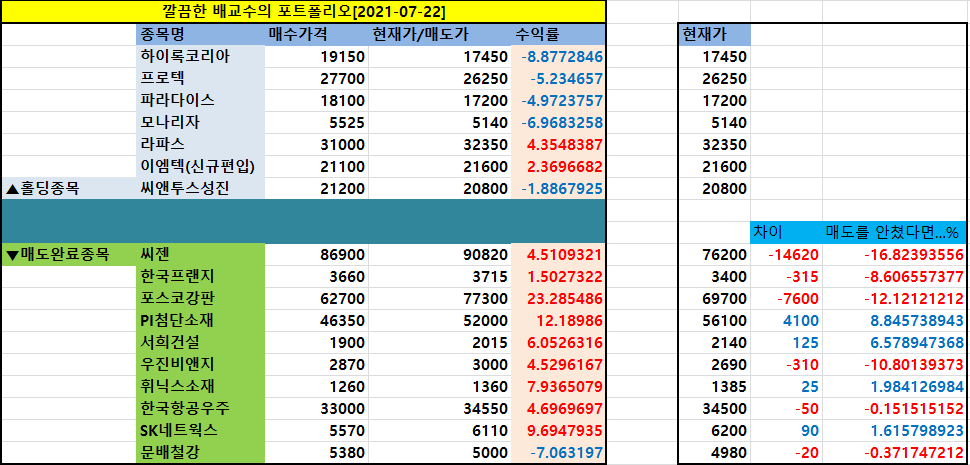Click the difference value 4100 cell
The image size is (970, 465).
pyautogui.click(x=786, y=320)
